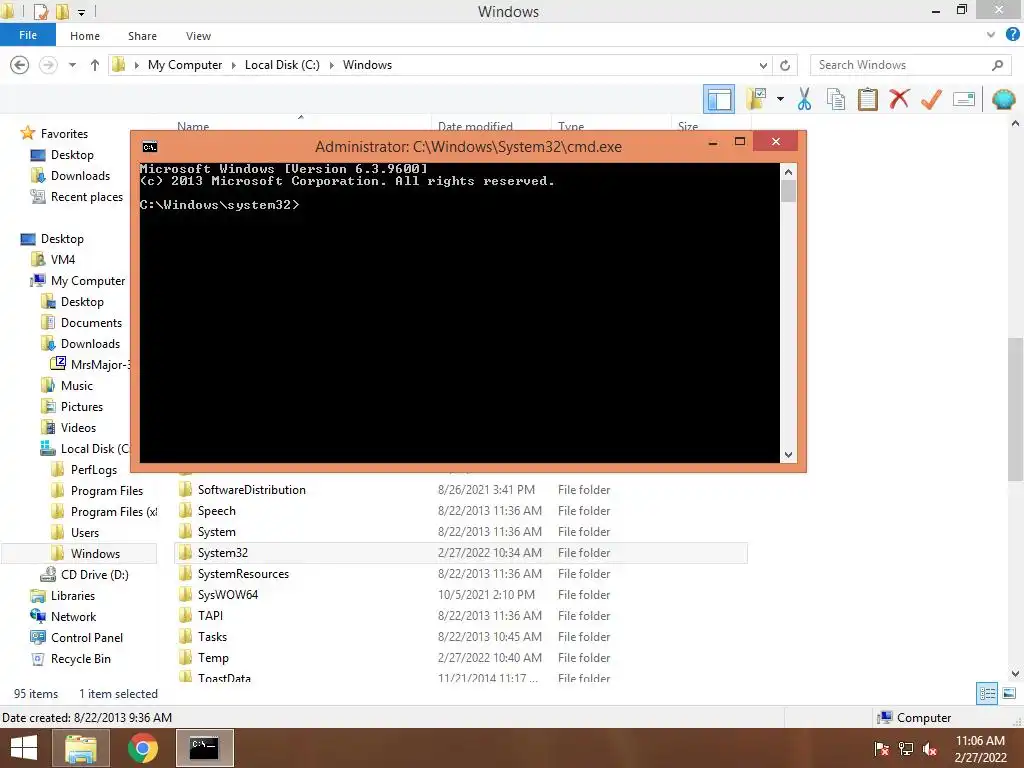Open Explorer help question mark icon

click(1012, 35)
